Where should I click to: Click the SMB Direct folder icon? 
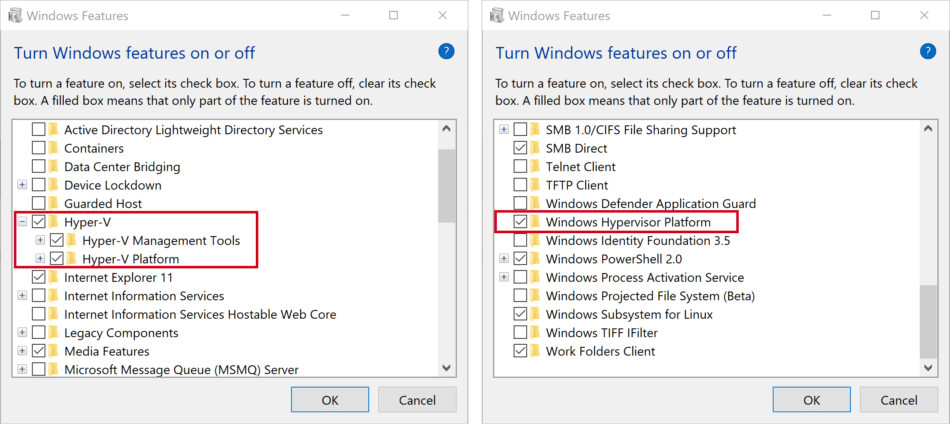click(535, 148)
